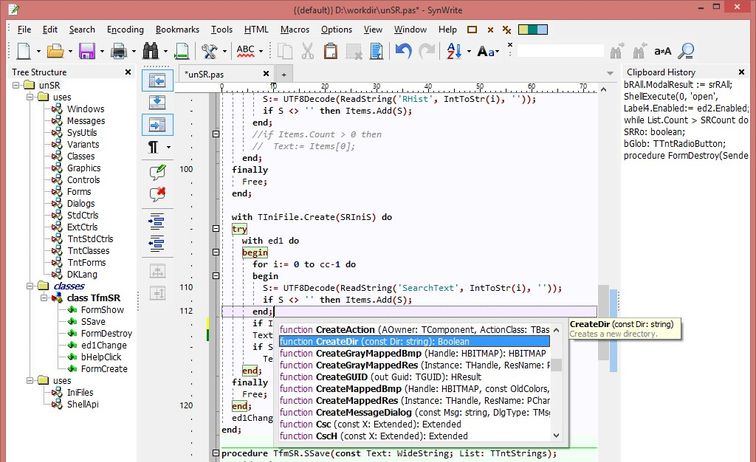Collapse the unSR root tree node
756x462 pixels.
coord(16,85)
